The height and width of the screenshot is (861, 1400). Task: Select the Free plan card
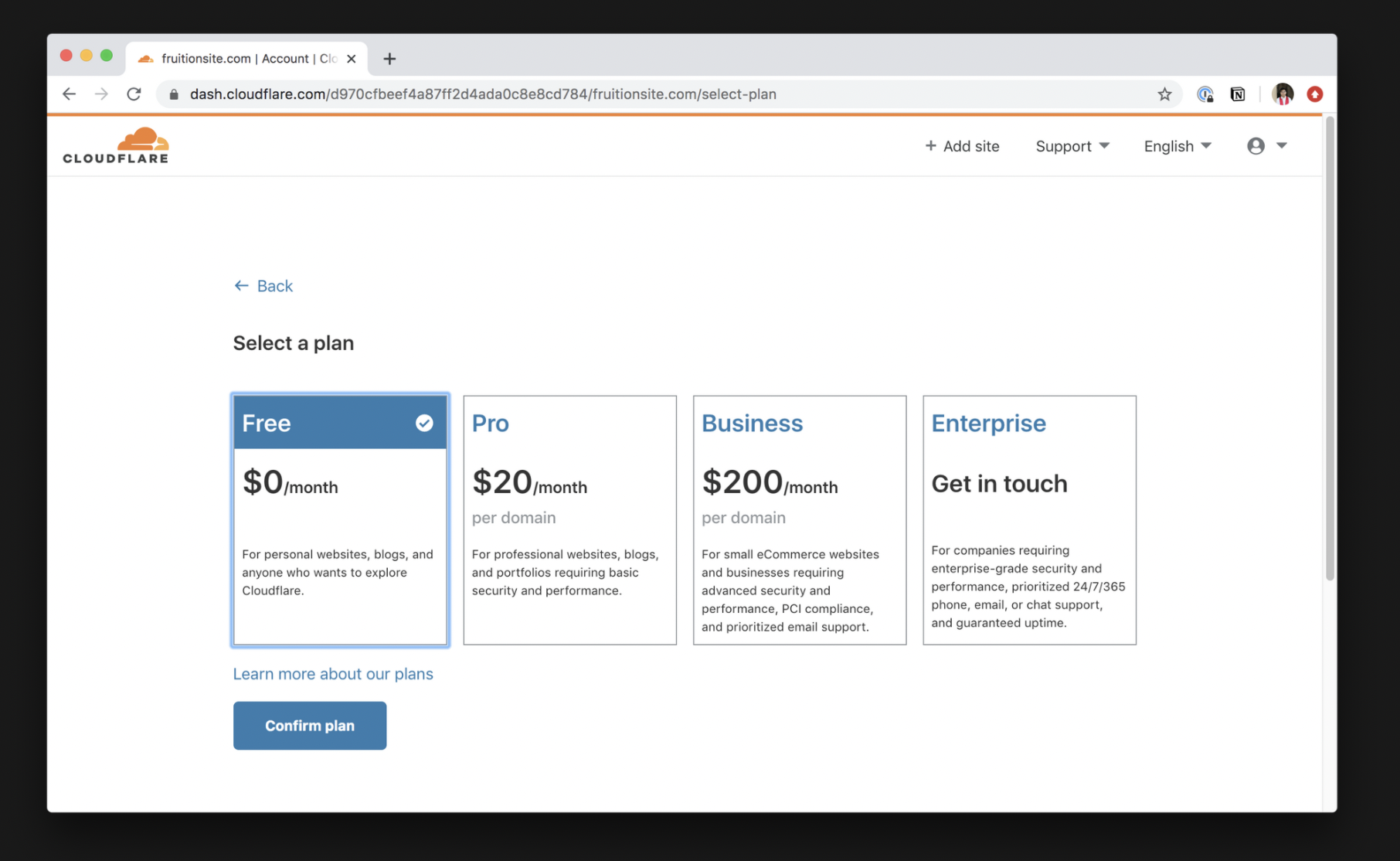340,519
